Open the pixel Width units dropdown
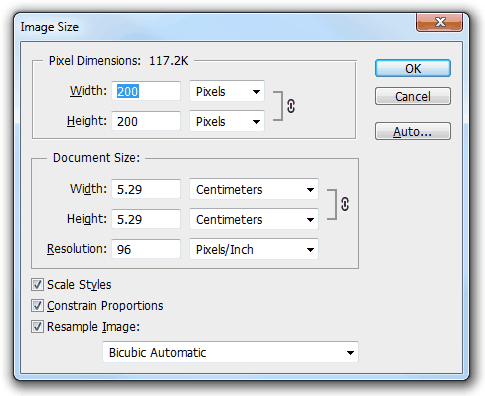The width and height of the screenshot is (485, 396). (x=227, y=91)
